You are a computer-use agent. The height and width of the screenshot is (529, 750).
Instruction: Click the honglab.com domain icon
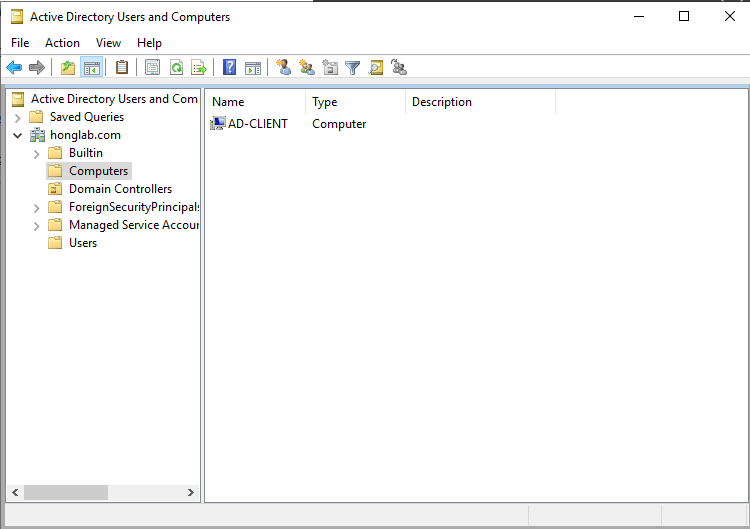click(x=37, y=135)
